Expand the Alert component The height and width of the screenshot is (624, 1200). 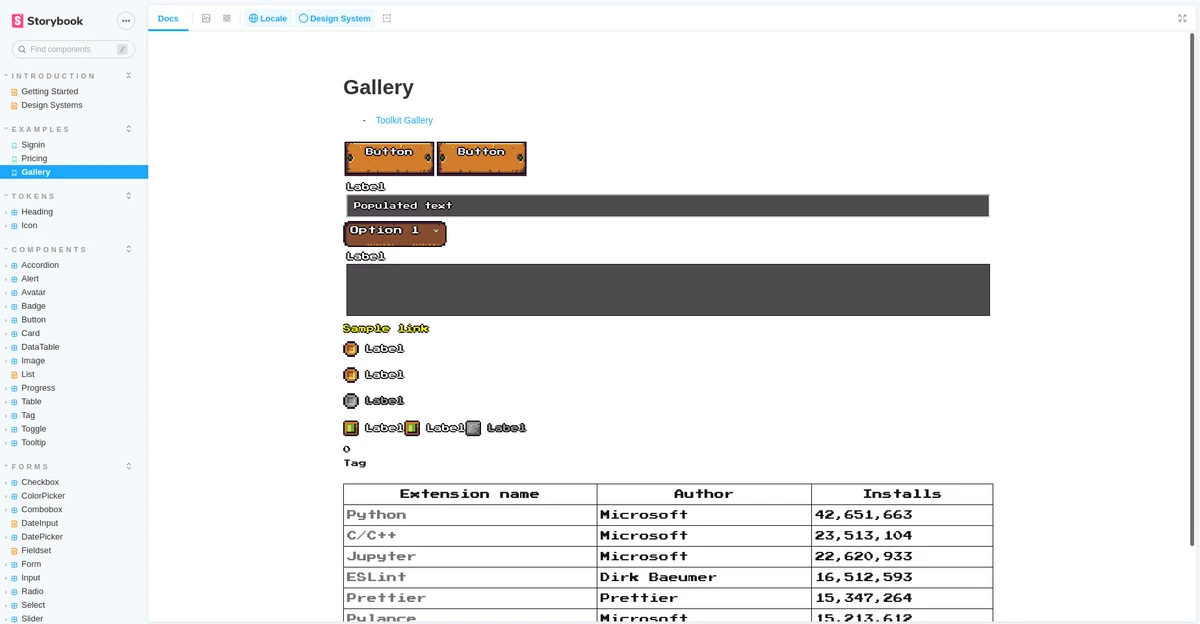point(30,279)
